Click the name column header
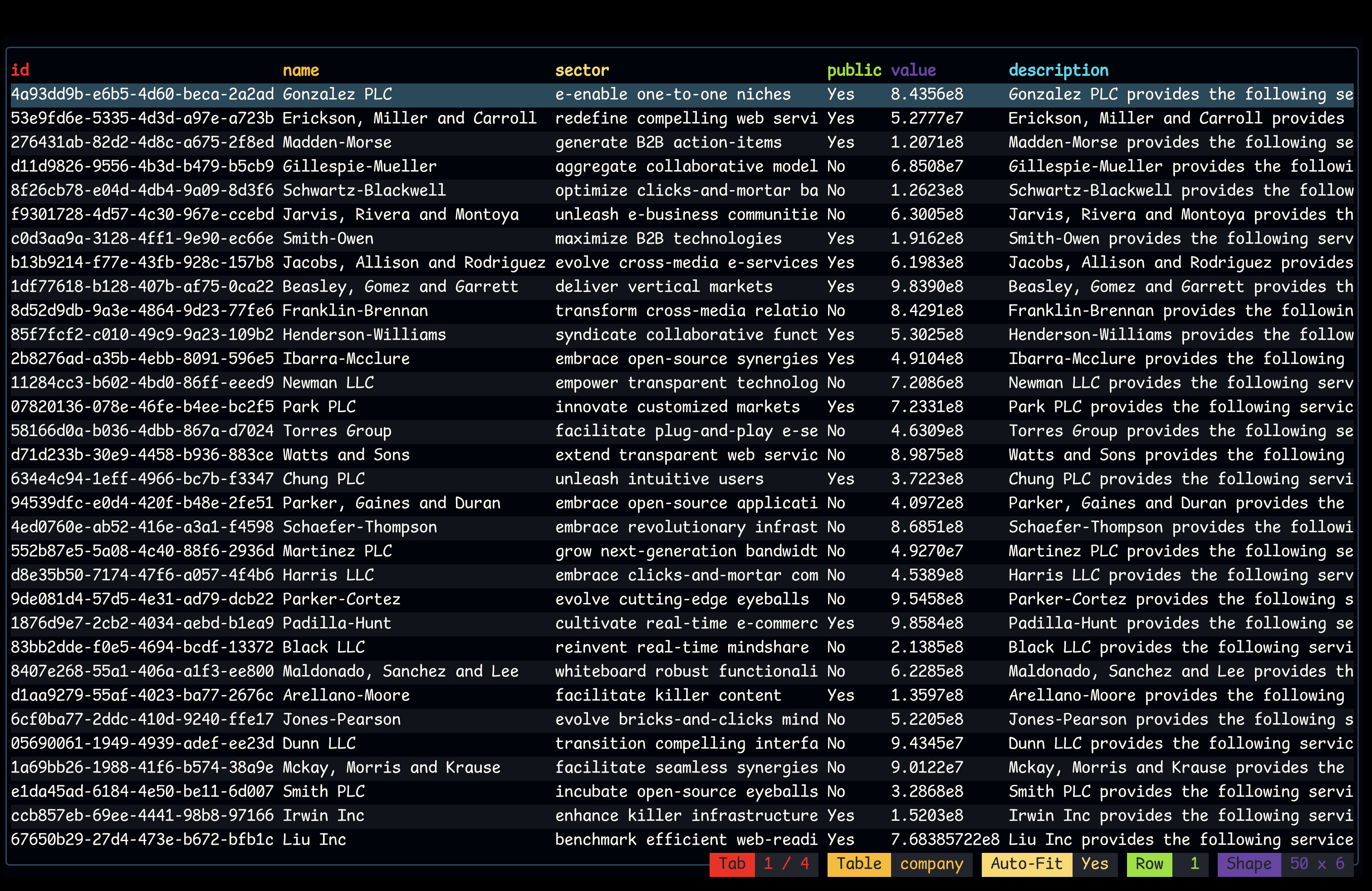 pos(300,70)
